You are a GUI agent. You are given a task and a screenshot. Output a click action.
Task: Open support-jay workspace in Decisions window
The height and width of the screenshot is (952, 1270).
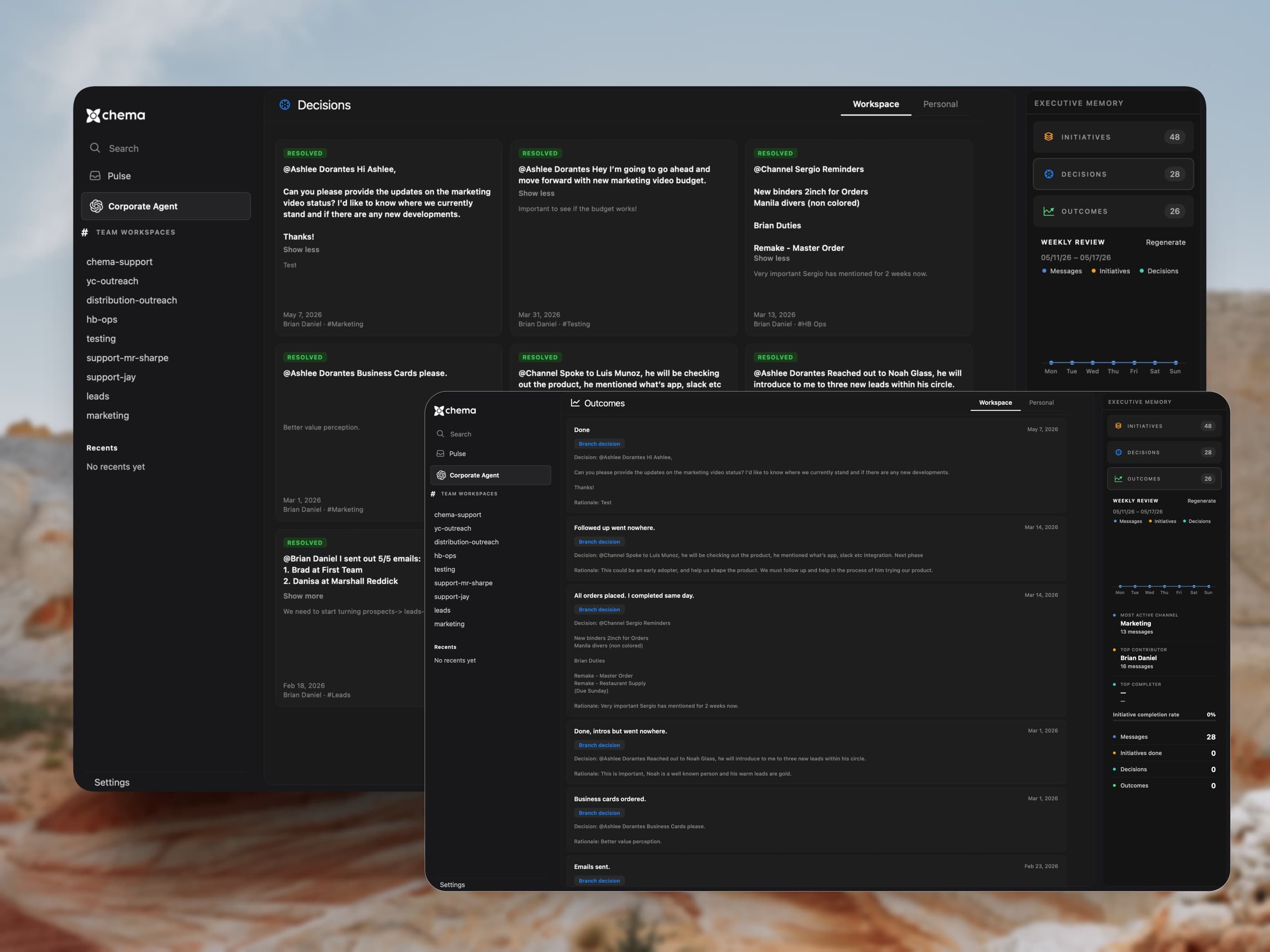[x=111, y=377]
